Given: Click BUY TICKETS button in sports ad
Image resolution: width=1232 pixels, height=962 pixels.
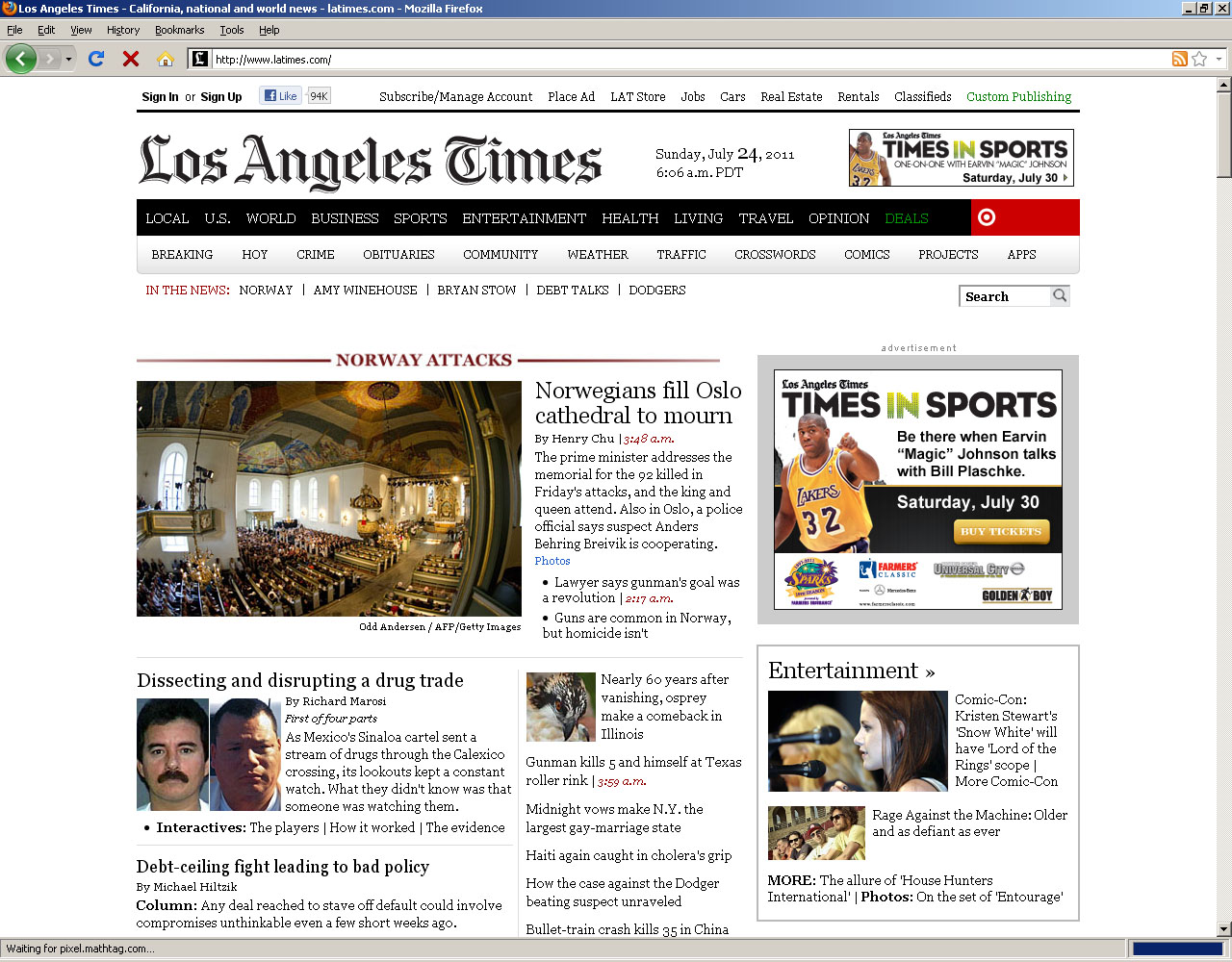Looking at the screenshot, I should click(x=1001, y=531).
